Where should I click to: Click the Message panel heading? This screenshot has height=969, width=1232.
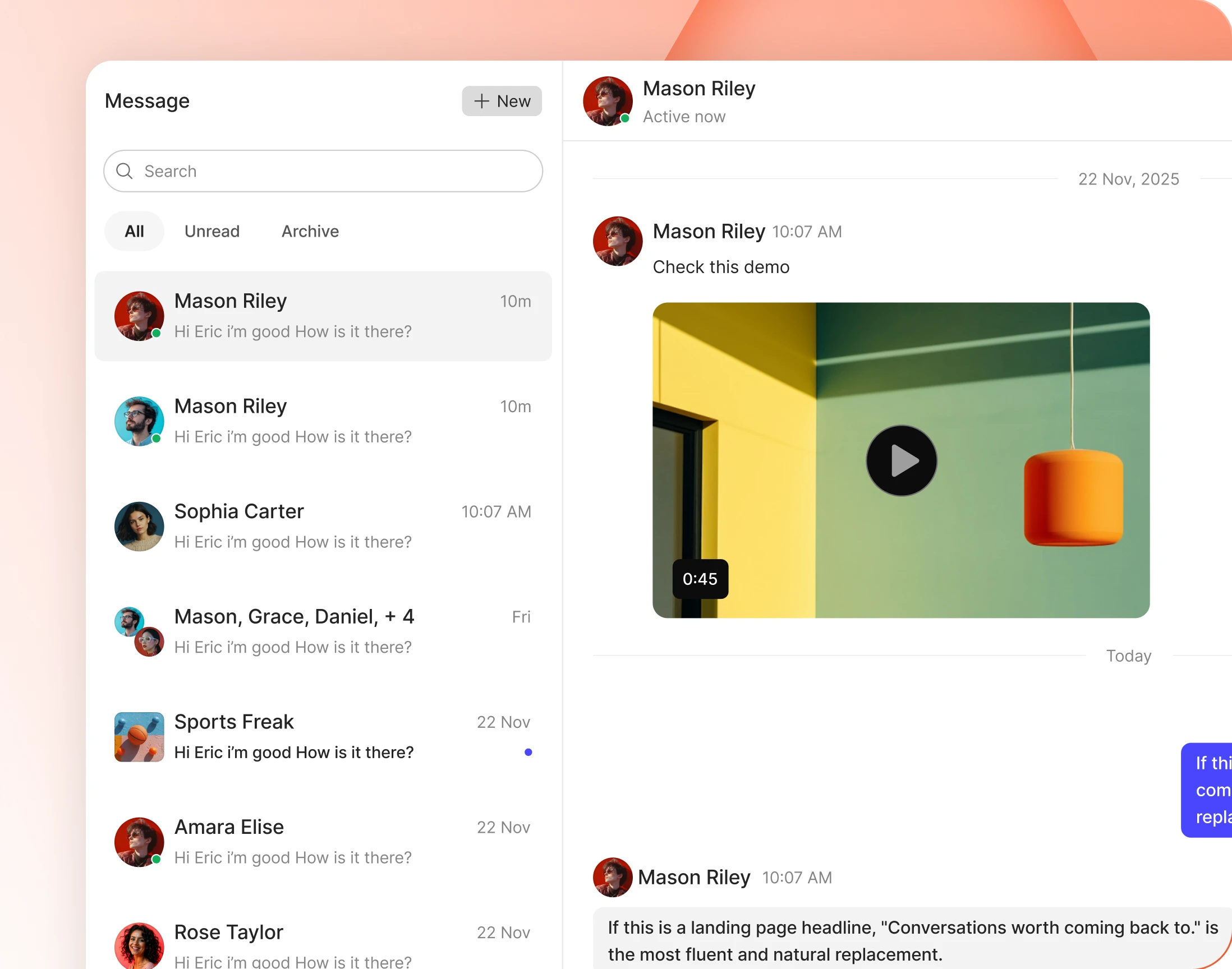pyautogui.click(x=147, y=101)
